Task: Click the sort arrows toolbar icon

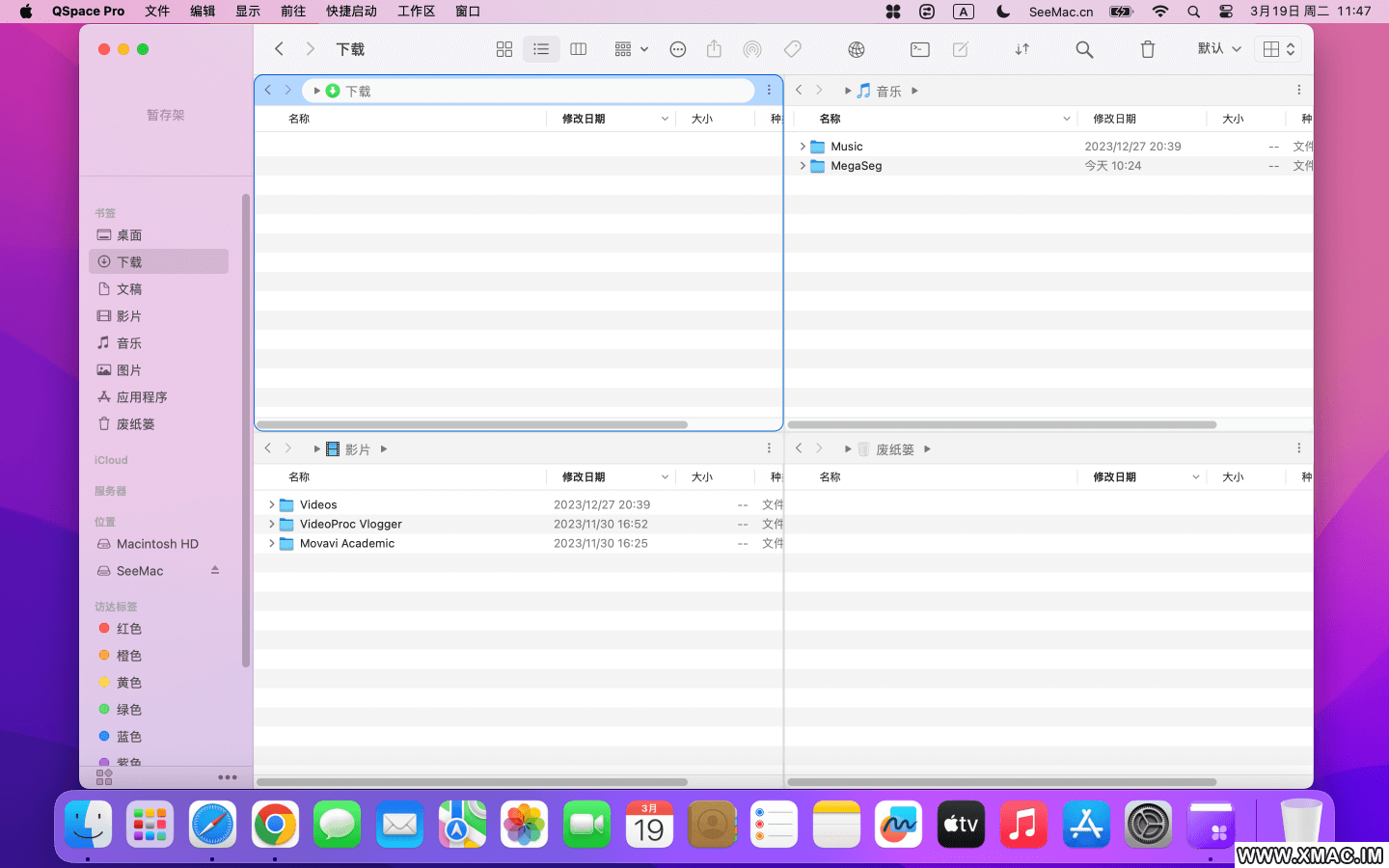Action: click(1021, 49)
